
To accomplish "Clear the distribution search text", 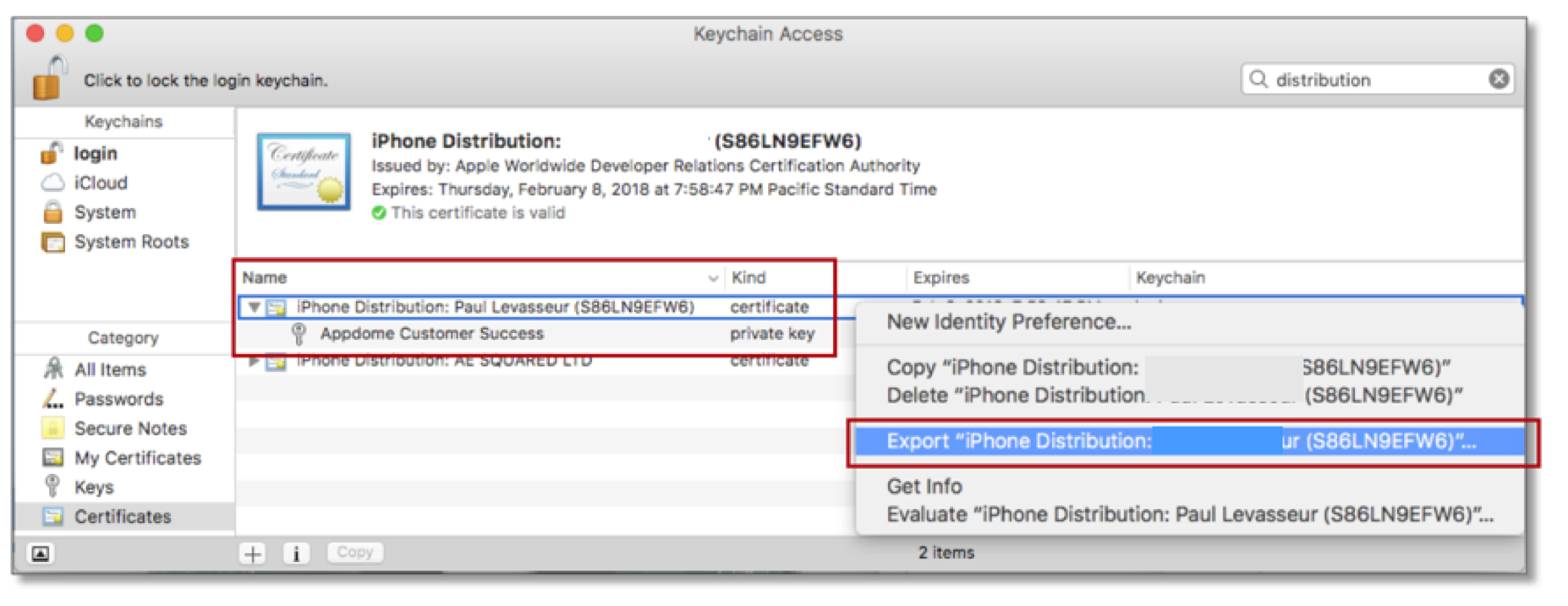I will coord(1498,79).
